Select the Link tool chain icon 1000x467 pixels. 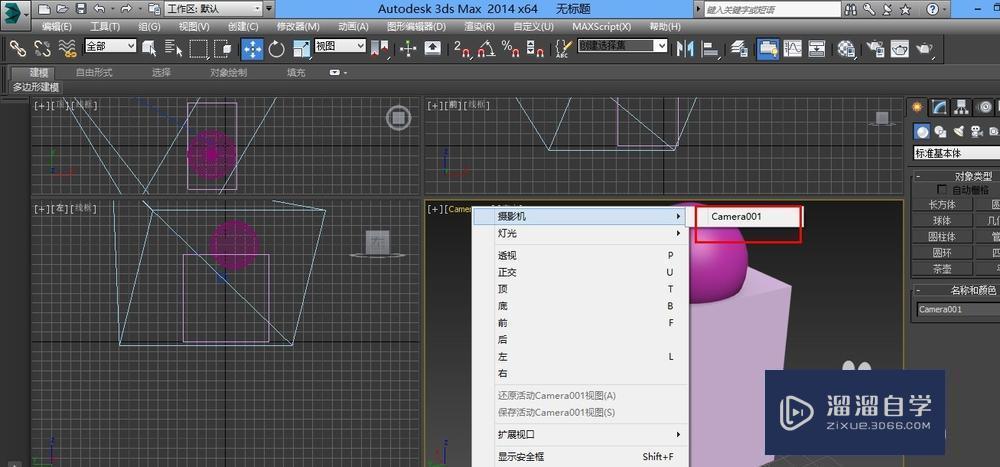tap(17, 48)
